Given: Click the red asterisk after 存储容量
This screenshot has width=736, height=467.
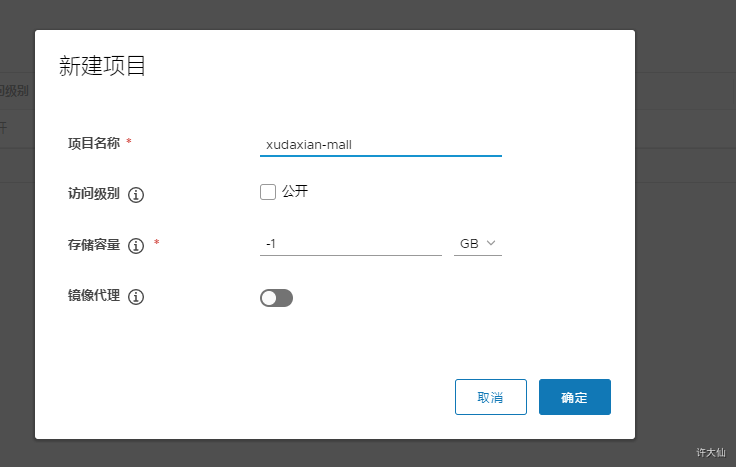Looking at the screenshot, I should point(157,243).
